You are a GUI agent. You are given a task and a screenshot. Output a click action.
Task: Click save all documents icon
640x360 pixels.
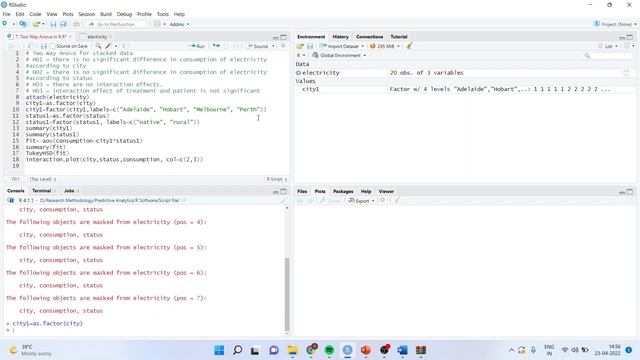pos(63,24)
